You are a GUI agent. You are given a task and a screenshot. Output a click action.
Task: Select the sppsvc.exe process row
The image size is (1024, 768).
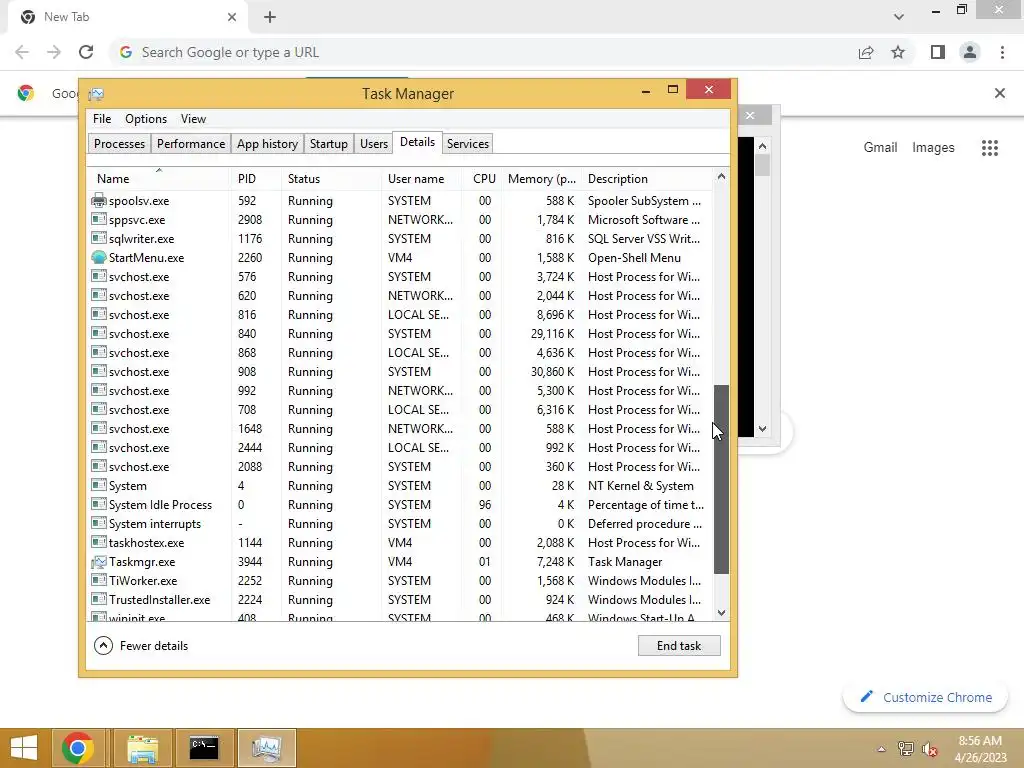(x=400, y=219)
